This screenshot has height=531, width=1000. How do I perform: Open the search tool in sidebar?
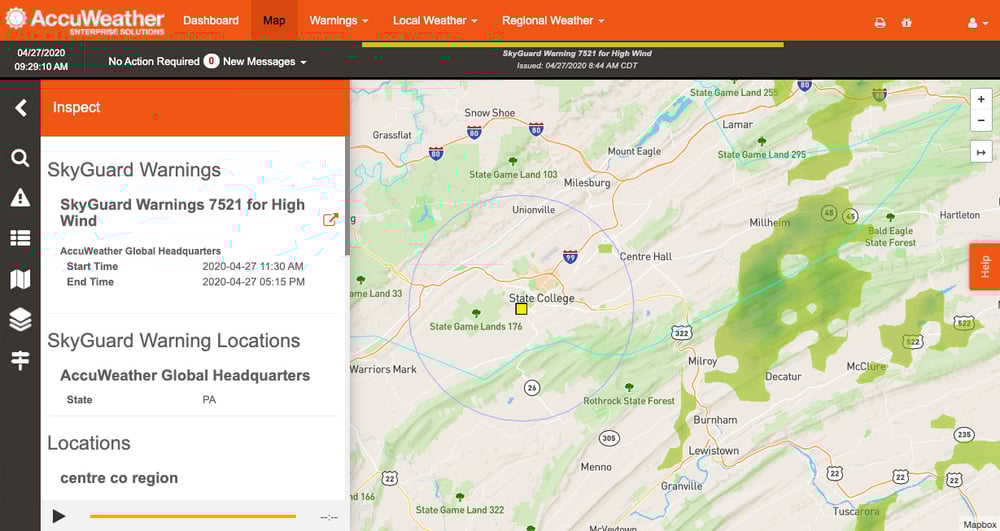[20, 158]
